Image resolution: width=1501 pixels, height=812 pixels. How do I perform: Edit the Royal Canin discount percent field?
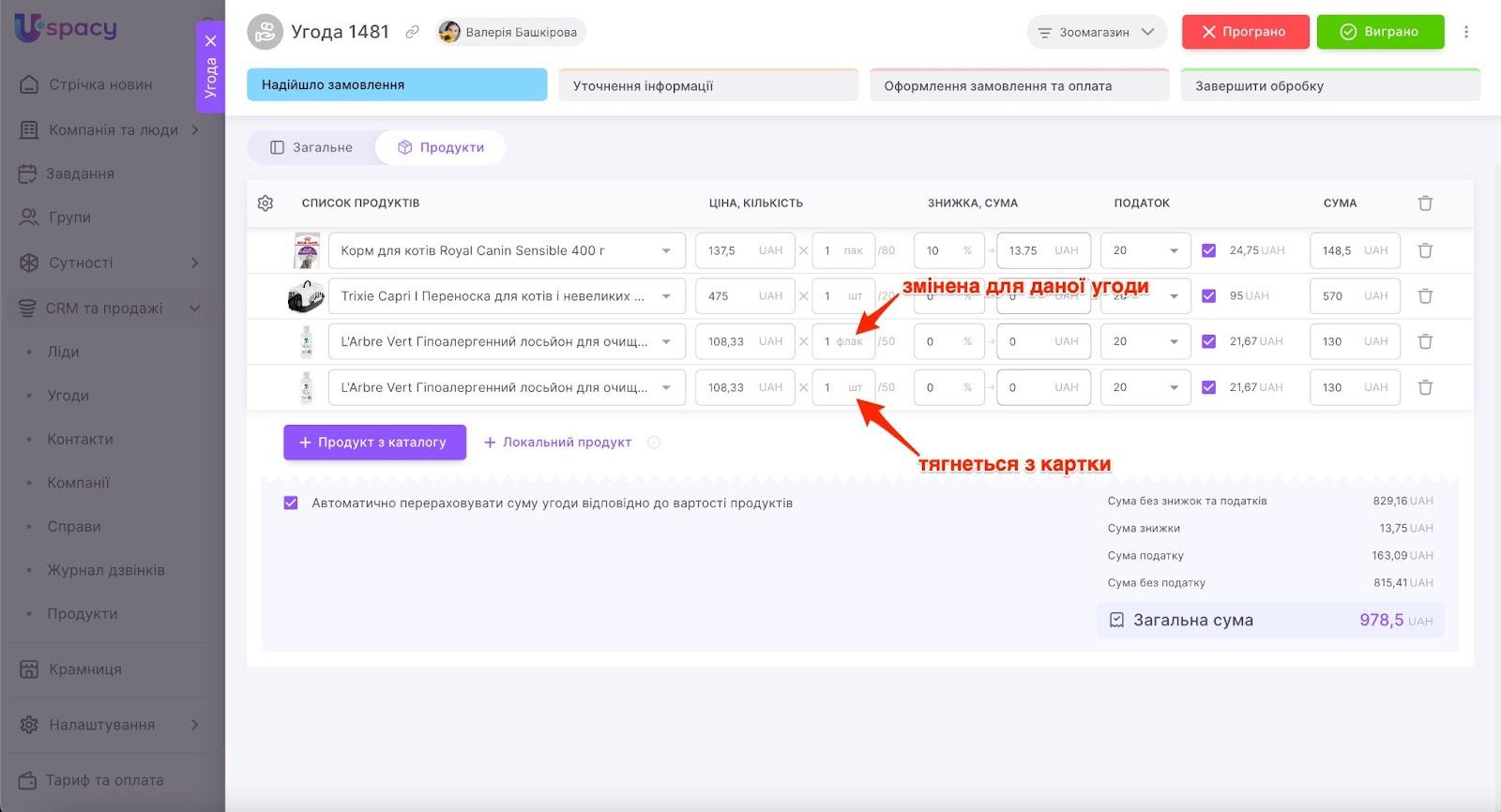(x=949, y=250)
